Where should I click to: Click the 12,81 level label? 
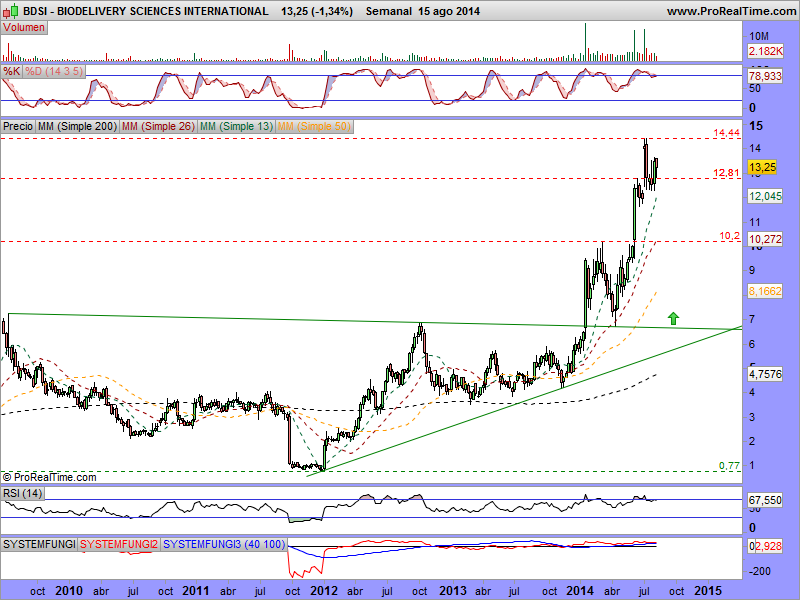[727, 173]
